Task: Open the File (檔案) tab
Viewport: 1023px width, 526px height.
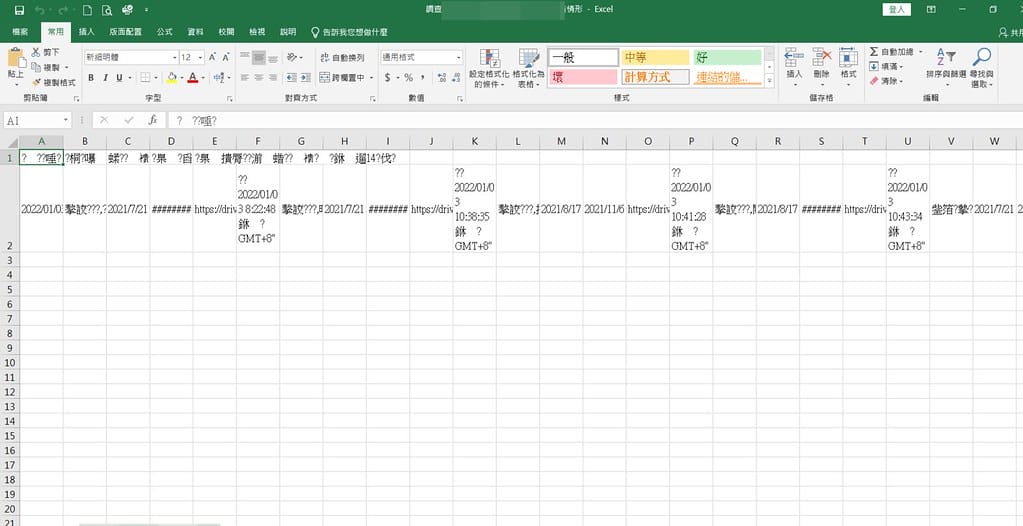Action: click(x=20, y=32)
